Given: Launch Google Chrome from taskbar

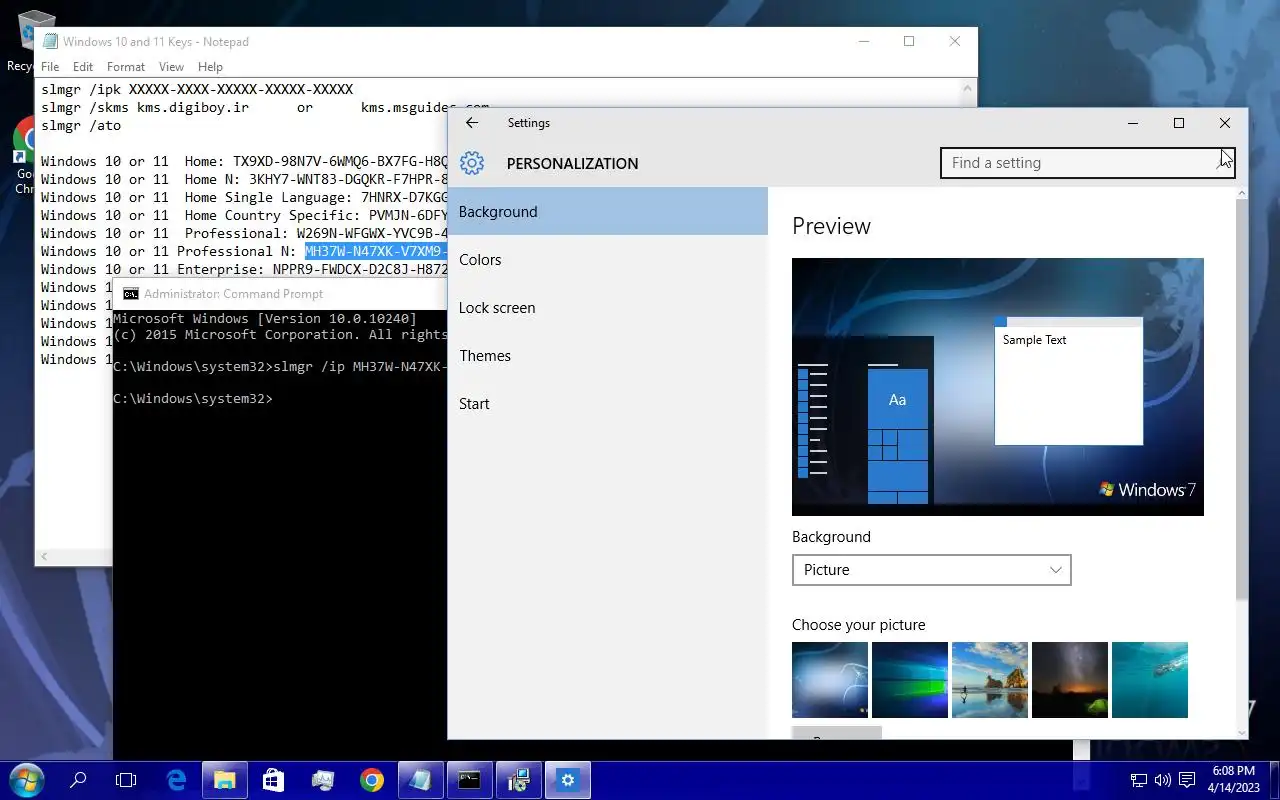Looking at the screenshot, I should coord(372,780).
